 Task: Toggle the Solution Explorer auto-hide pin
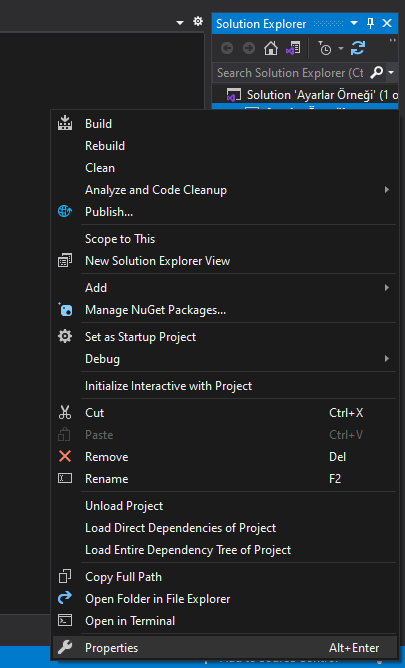point(371,23)
